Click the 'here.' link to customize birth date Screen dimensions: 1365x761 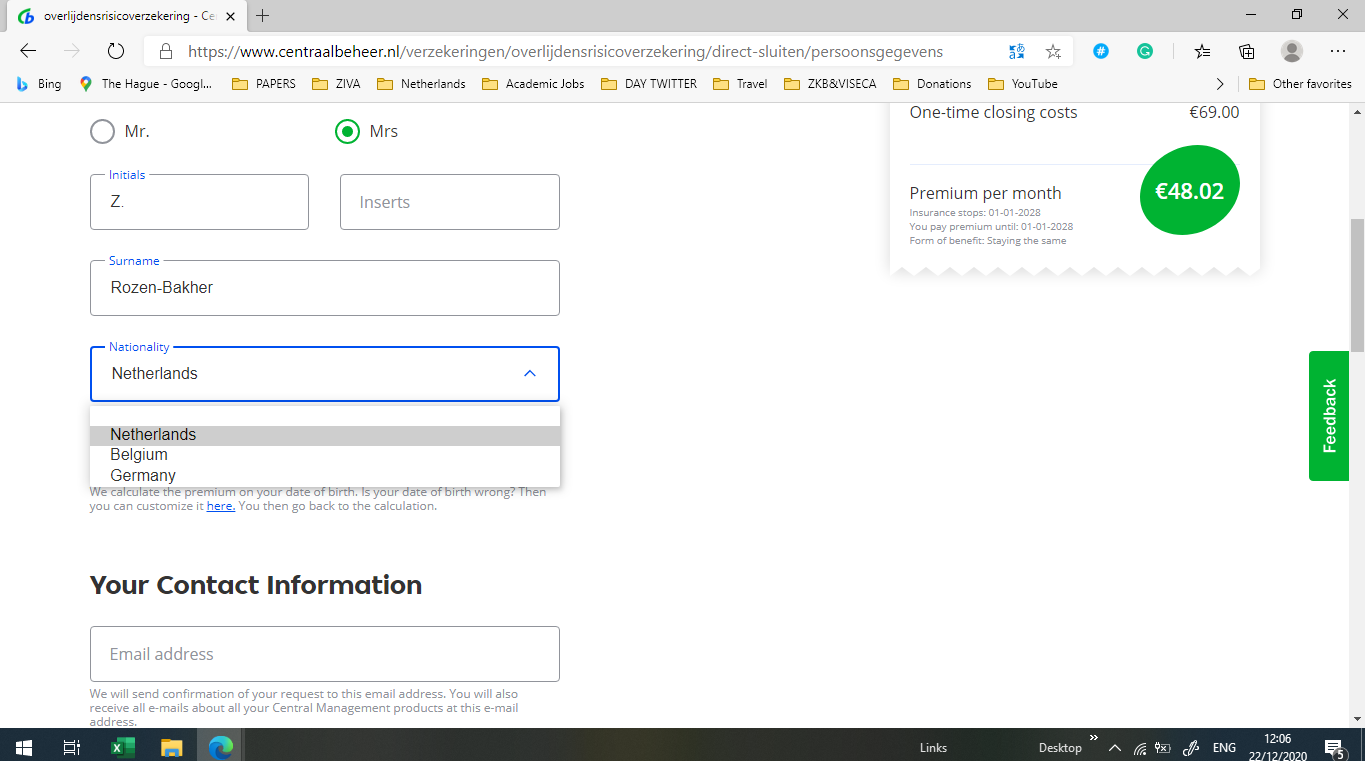coord(221,506)
